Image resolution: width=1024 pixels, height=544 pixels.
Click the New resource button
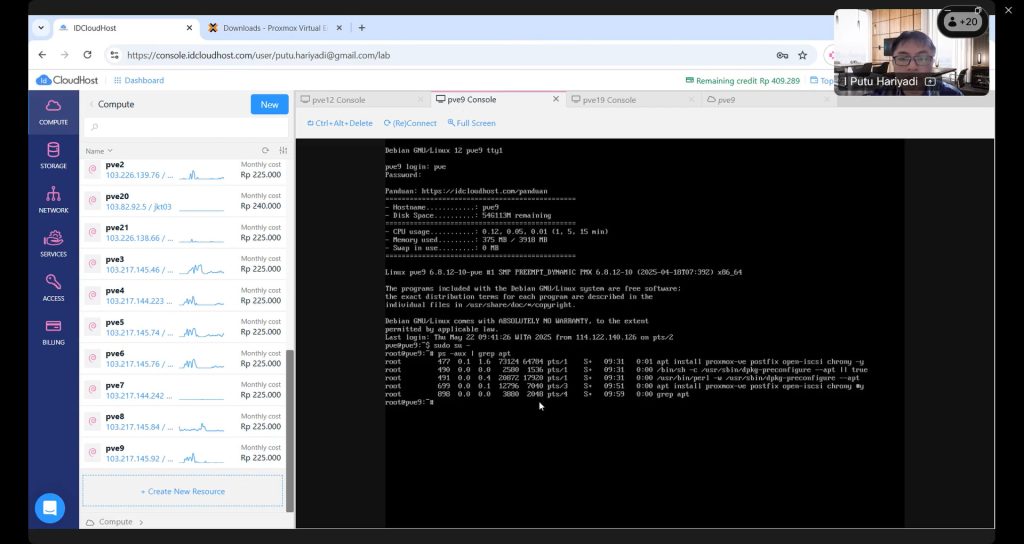coord(269,104)
